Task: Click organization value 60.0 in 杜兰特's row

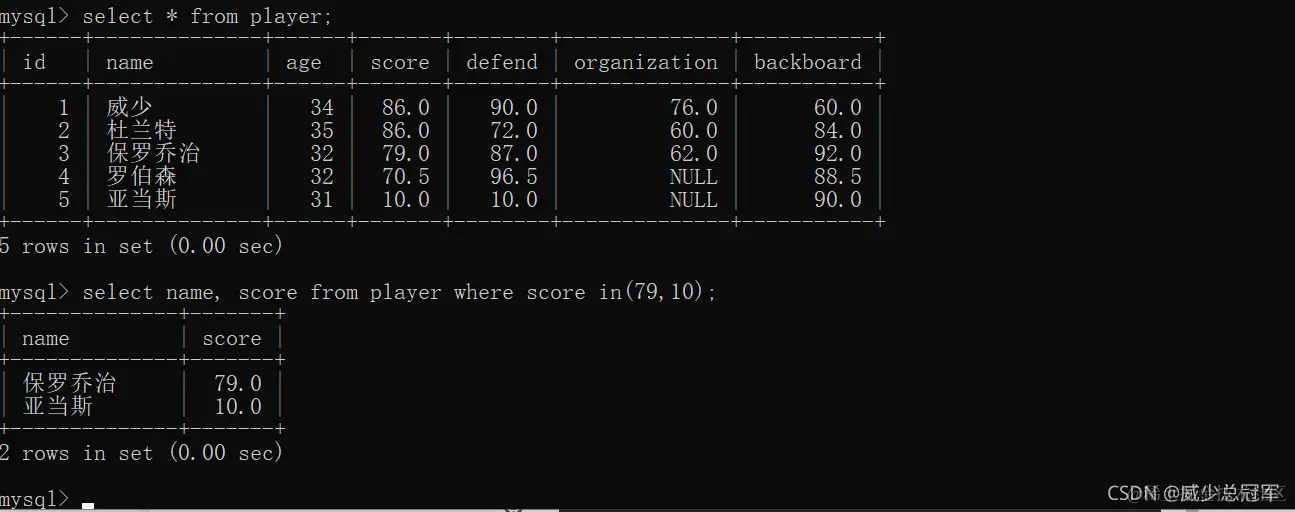Action: [694, 130]
